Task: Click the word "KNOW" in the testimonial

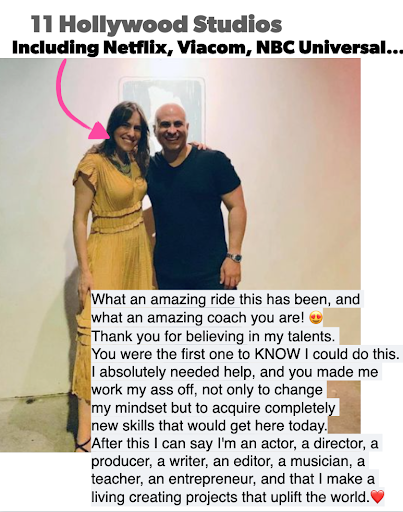Action: click(x=277, y=354)
